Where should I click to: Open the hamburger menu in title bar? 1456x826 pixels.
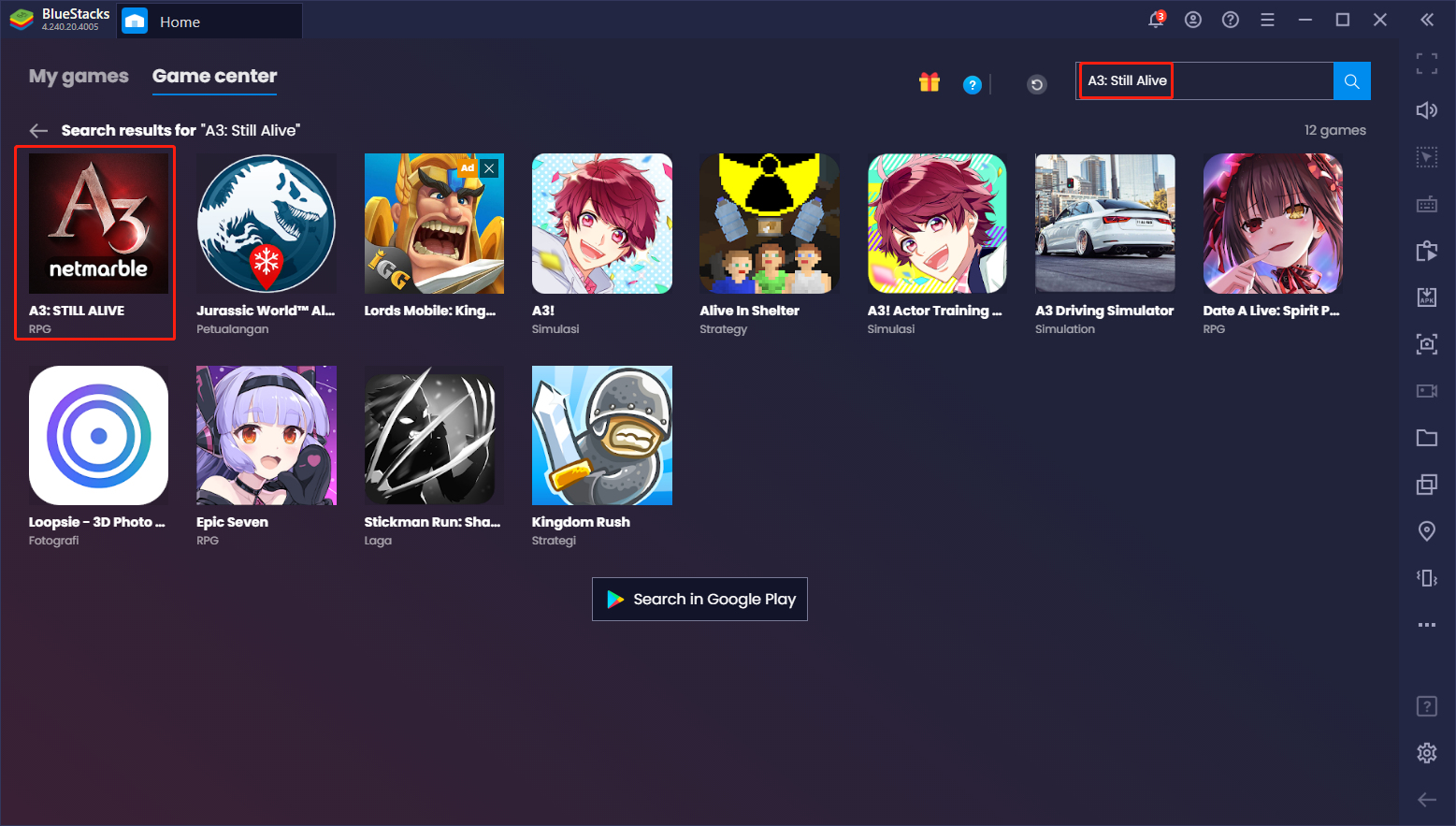pyautogui.click(x=1268, y=20)
